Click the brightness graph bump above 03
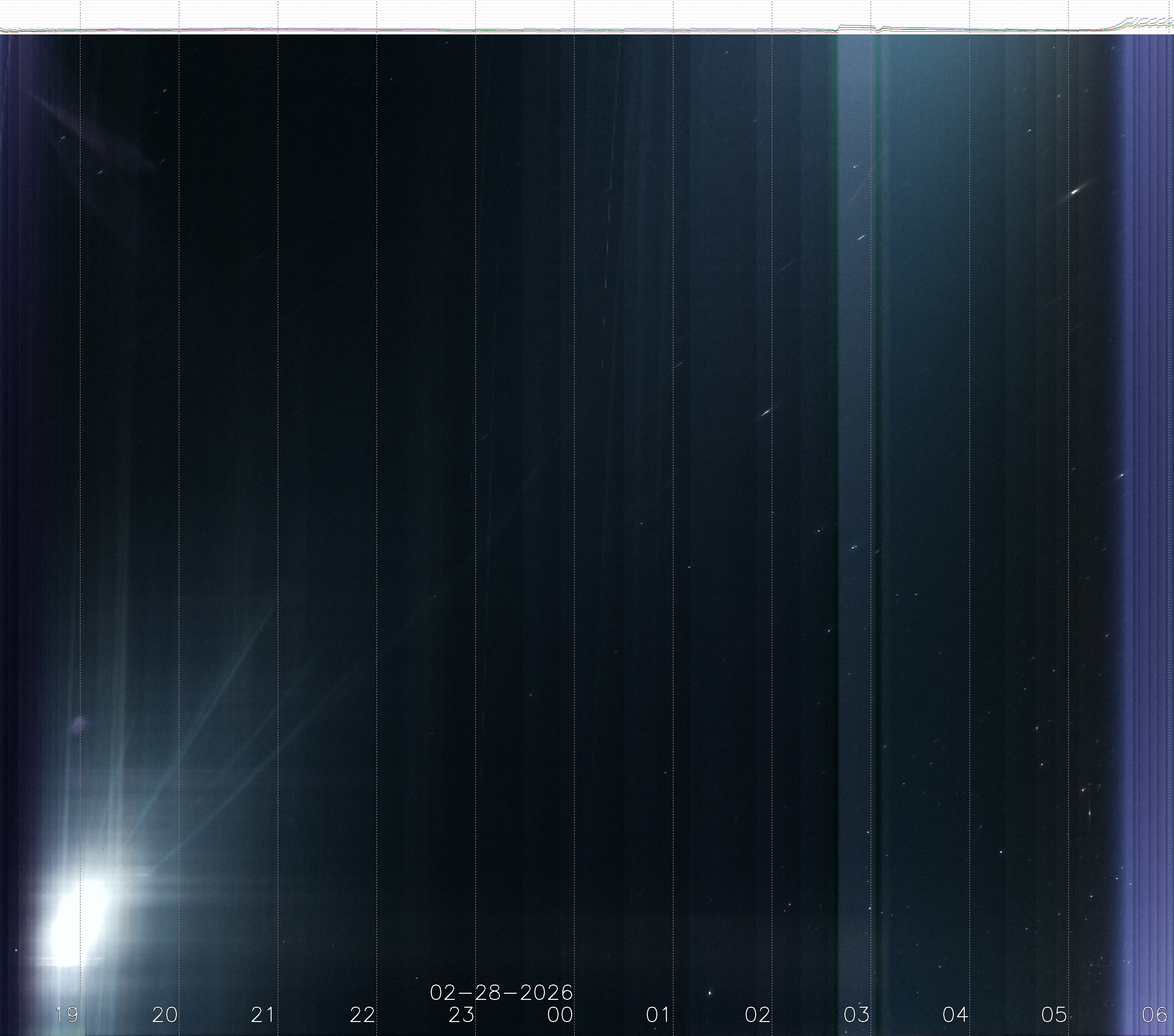Image resolution: width=1174 pixels, height=1036 pixels. pyautogui.click(x=856, y=26)
